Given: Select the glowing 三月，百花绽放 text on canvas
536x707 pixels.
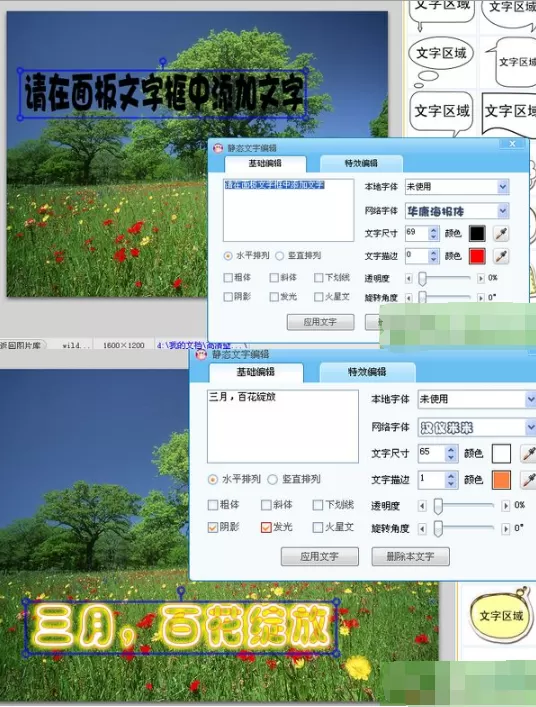Looking at the screenshot, I should [181, 627].
